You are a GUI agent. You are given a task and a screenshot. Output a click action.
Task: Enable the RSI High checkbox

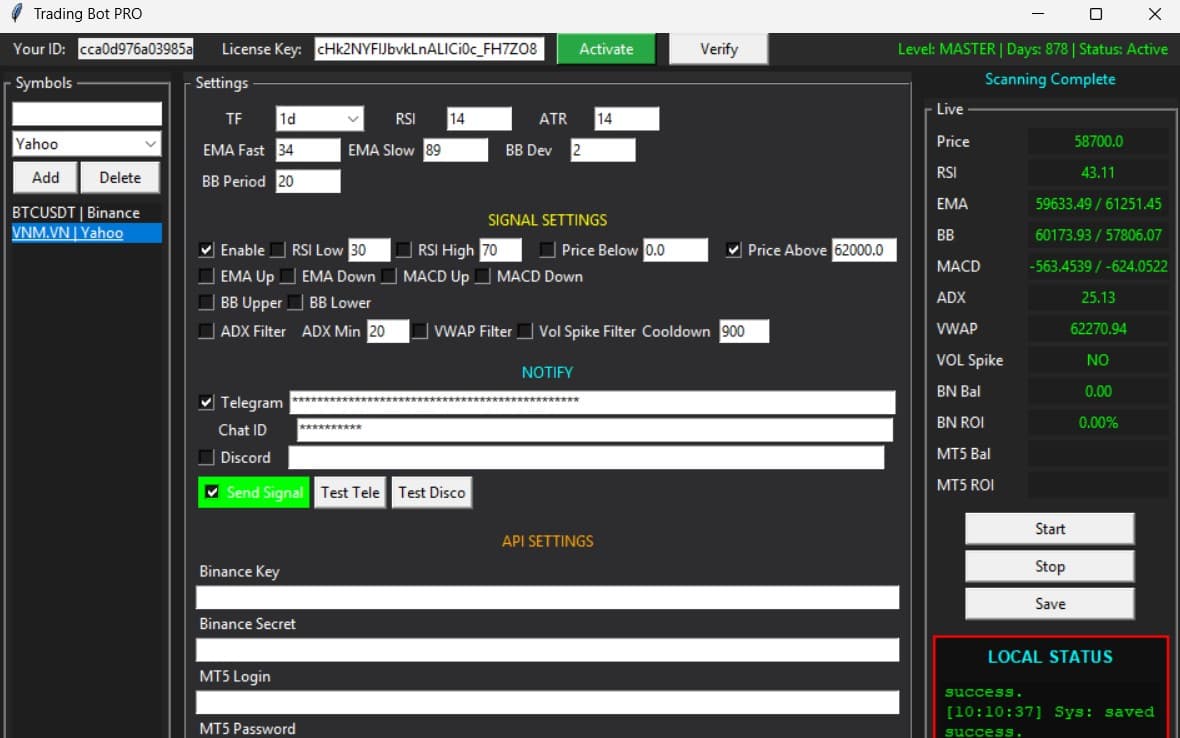click(404, 250)
